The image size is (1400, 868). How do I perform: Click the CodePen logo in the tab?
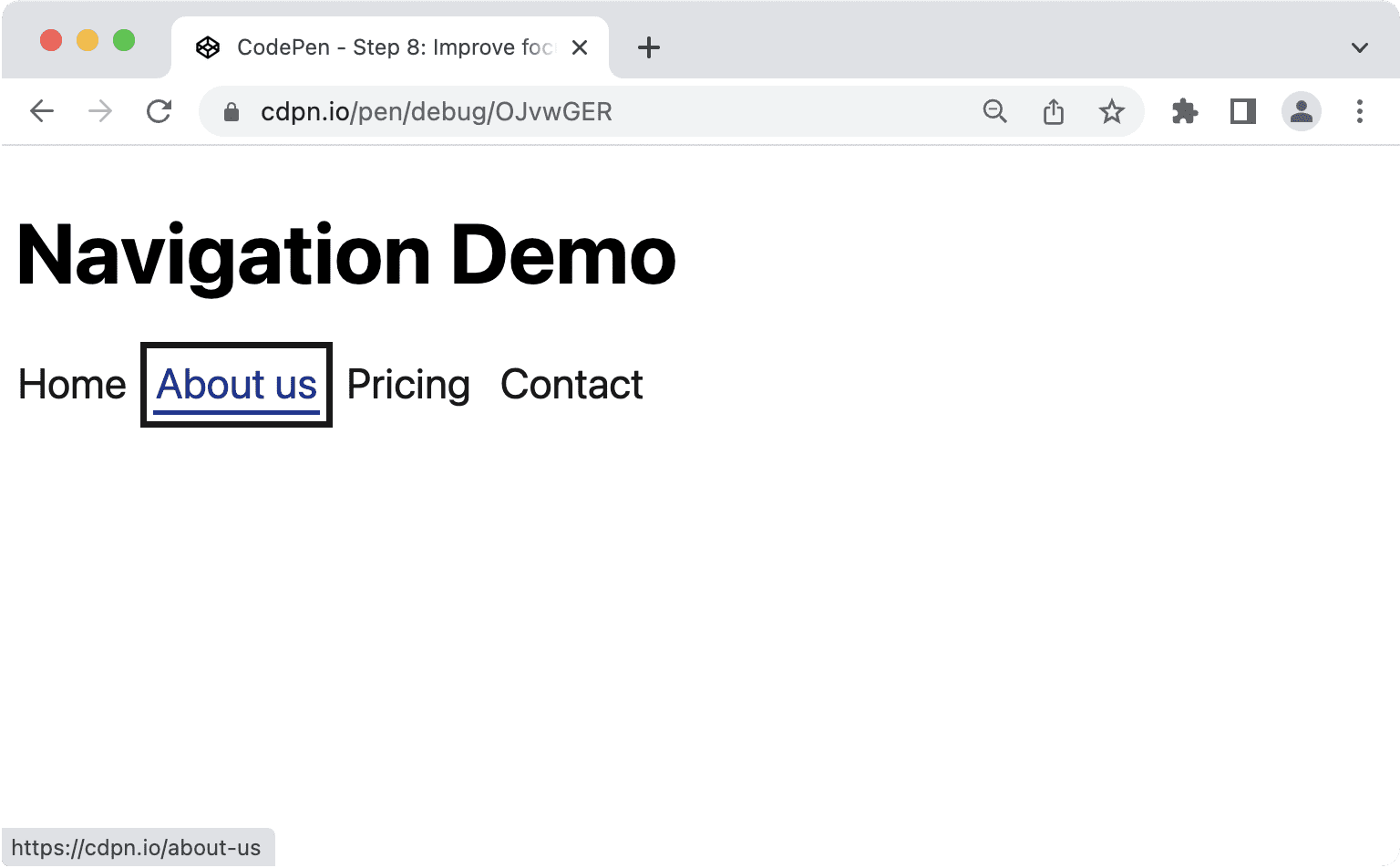tap(209, 46)
